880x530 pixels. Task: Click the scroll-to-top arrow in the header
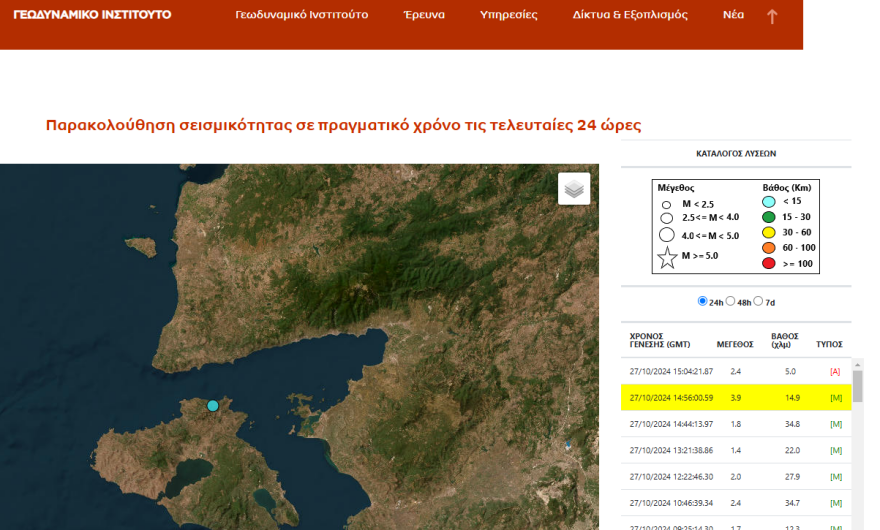(x=772, y=16)
